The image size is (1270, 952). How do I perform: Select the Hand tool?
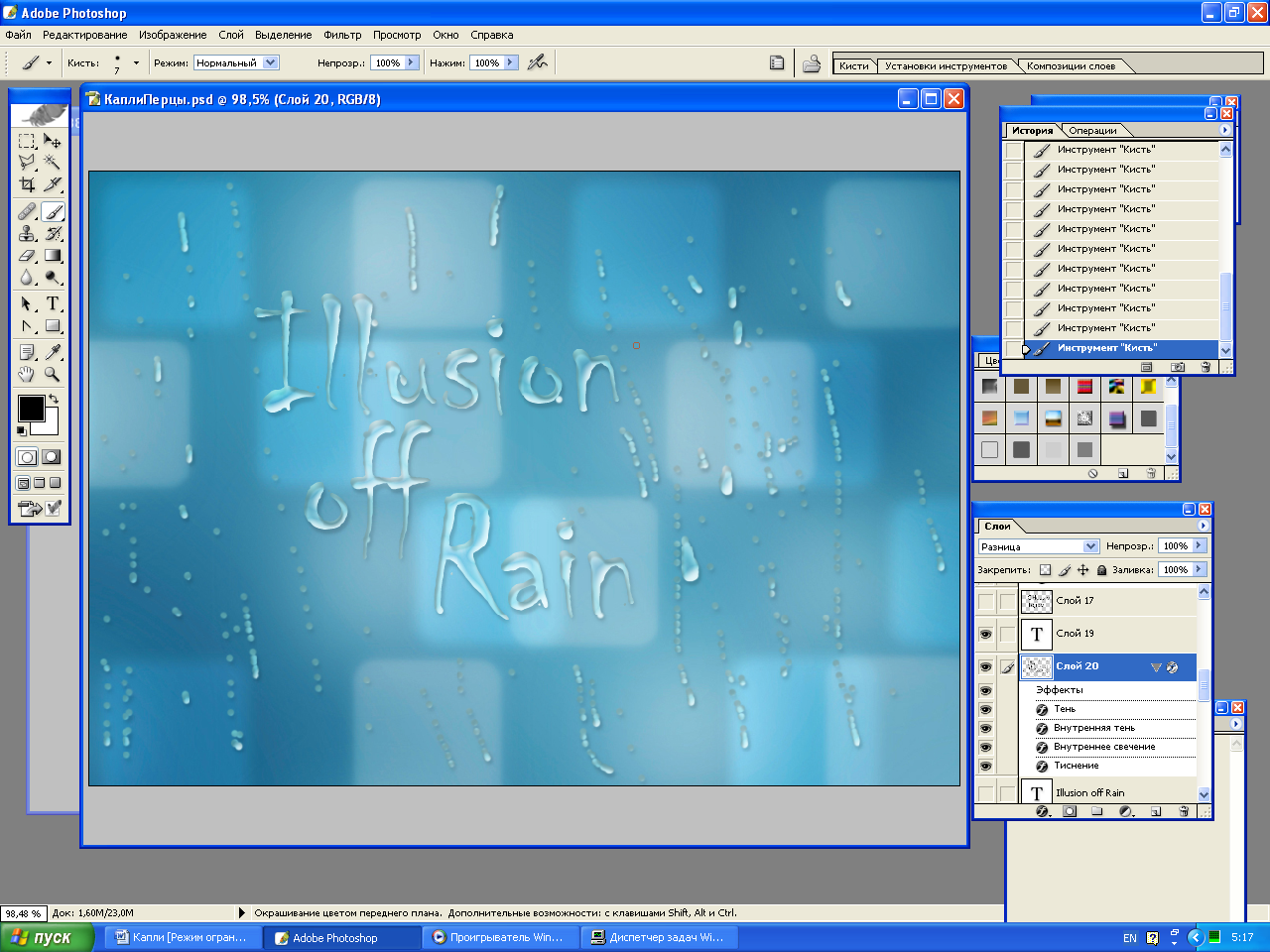tap(27, 374)
